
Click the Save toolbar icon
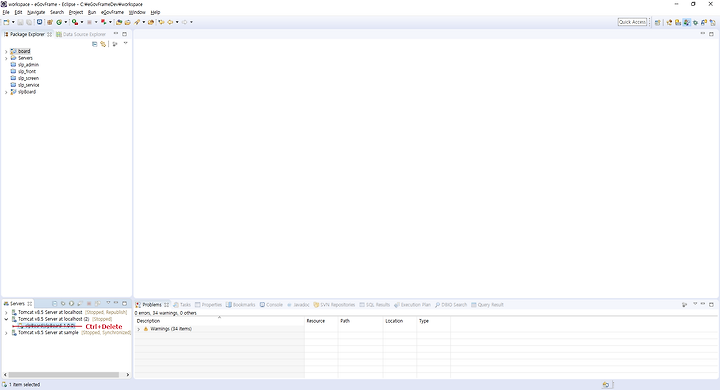pos(20,22)
